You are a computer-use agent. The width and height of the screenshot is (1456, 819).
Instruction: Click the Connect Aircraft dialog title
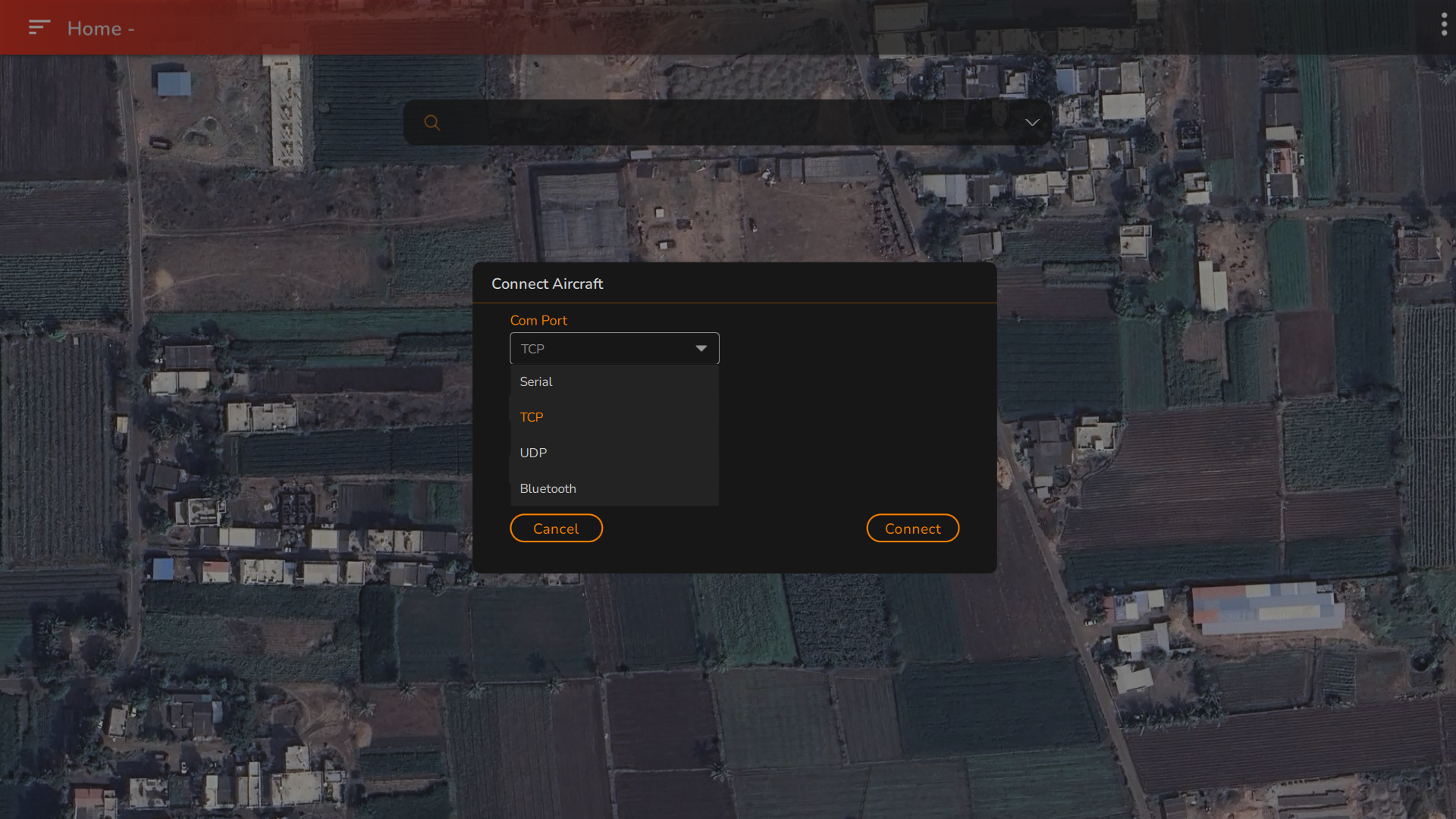(547, 284)
